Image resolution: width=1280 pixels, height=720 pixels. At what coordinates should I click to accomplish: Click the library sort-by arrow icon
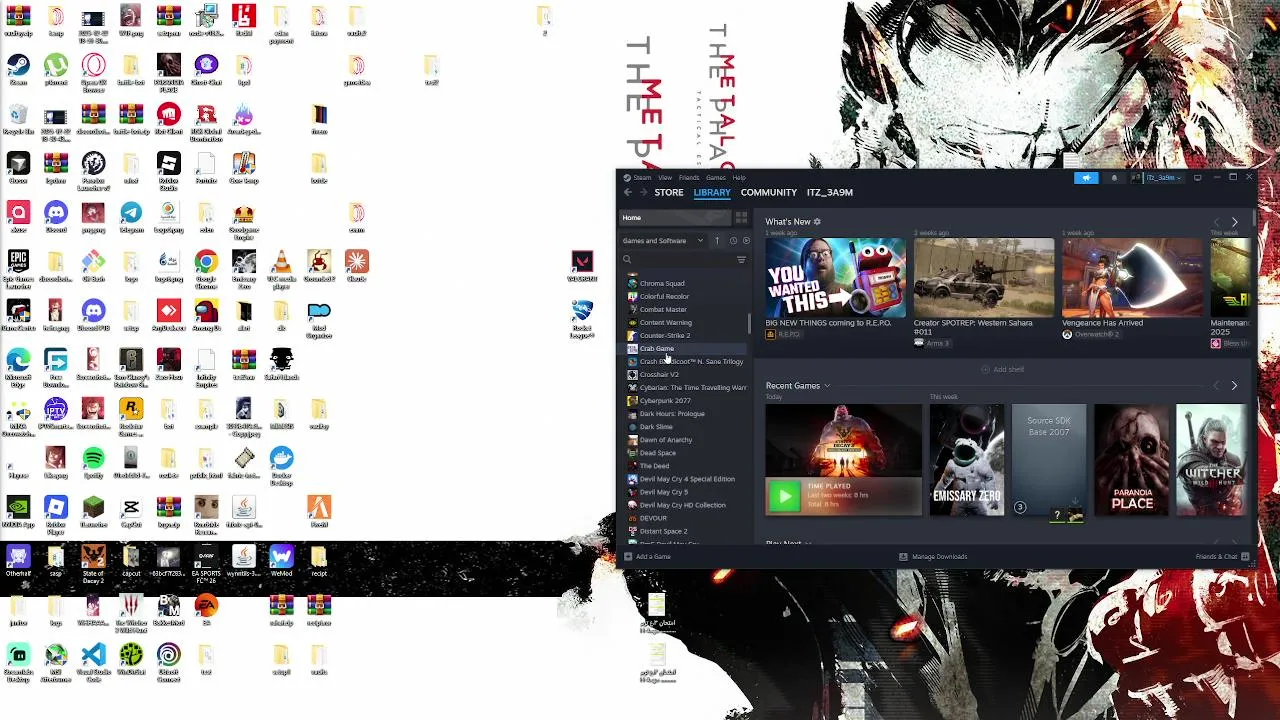coord(717,240)
